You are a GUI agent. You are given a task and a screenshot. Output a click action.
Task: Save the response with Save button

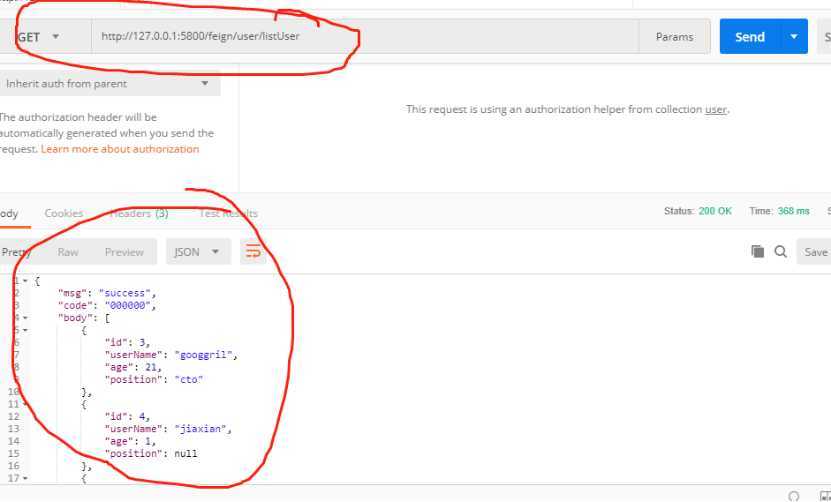pos(814,252)
